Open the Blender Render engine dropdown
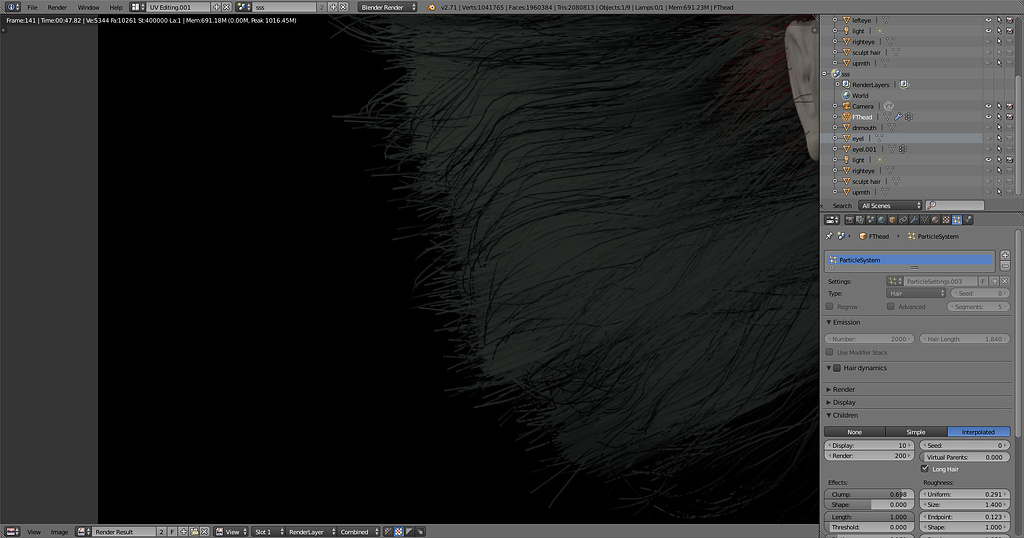1024x538 pixels. (x=387, y=7)
